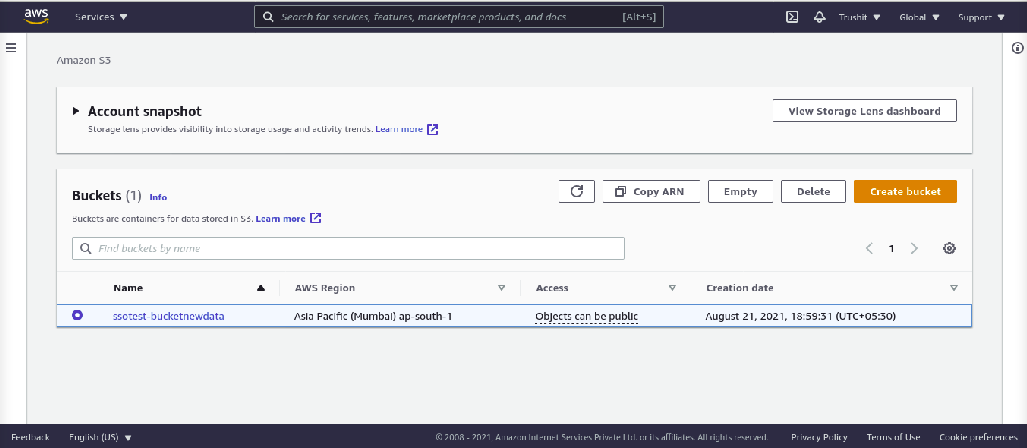1027x448 pixels.
Task: Open the Support menu
Action: click(981, 17)
